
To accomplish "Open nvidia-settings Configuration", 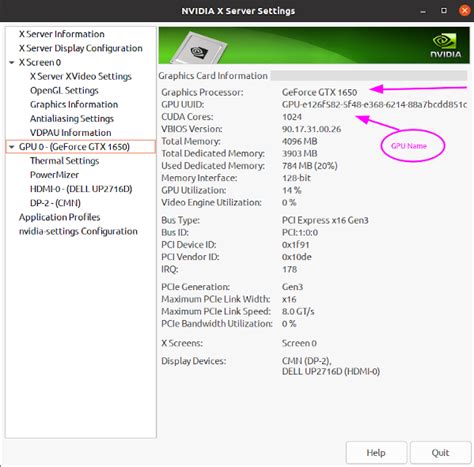I will tap(78, 231).
